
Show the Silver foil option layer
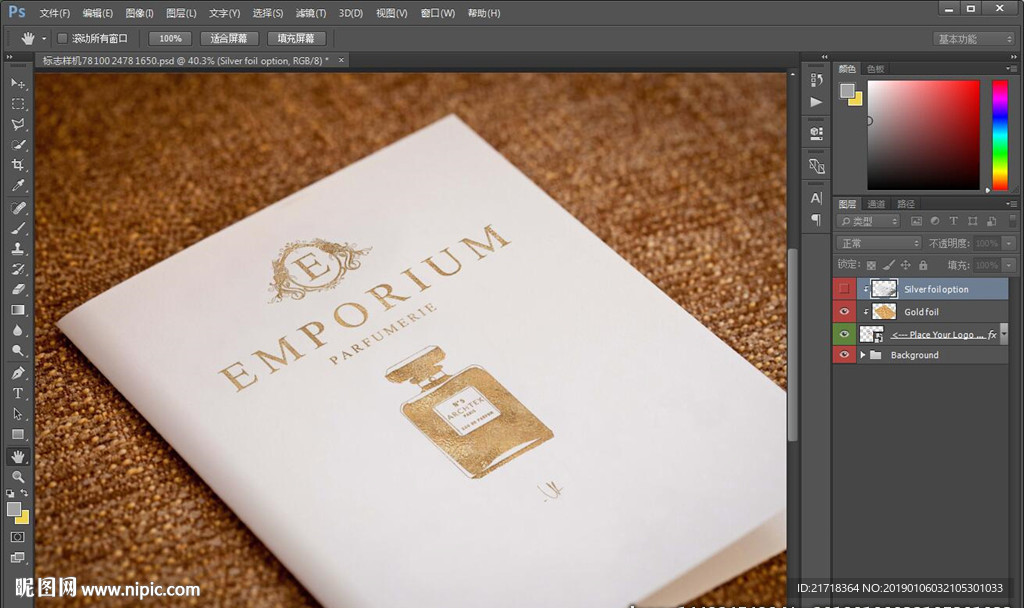click(x=844, y=289)
